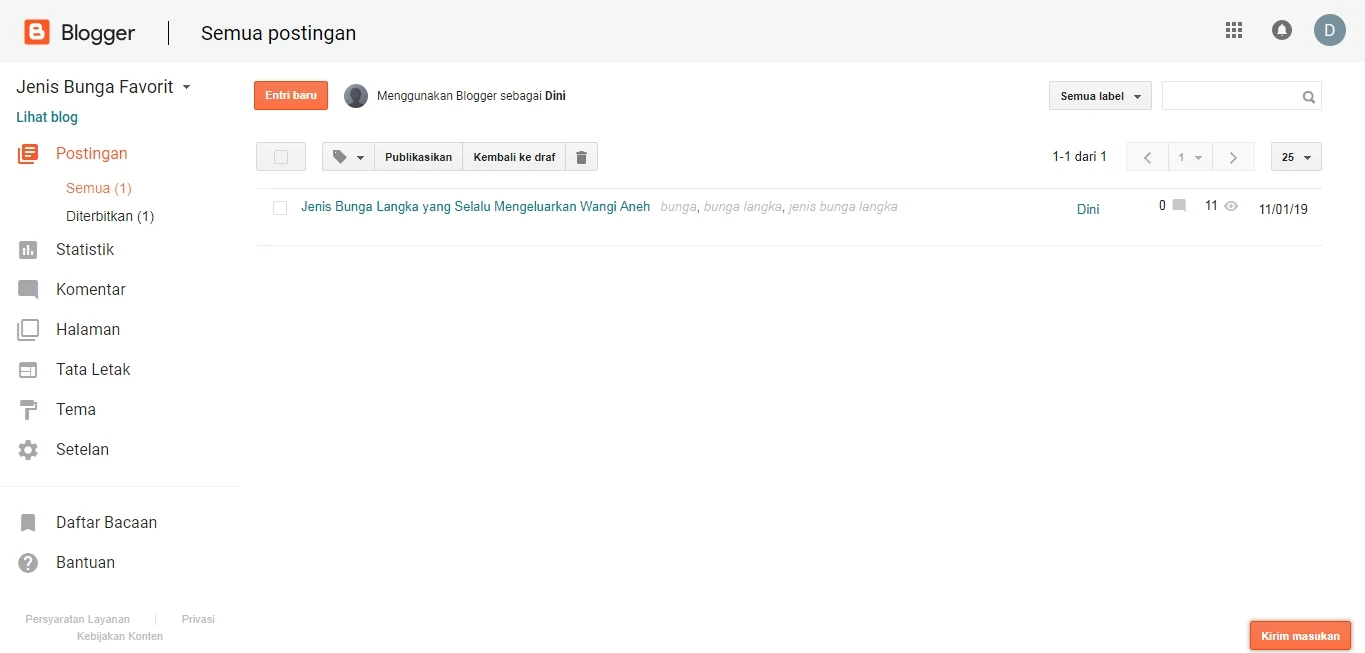Open Lihat blog link
The image size is (1365, 653).
tap(46, 117)
